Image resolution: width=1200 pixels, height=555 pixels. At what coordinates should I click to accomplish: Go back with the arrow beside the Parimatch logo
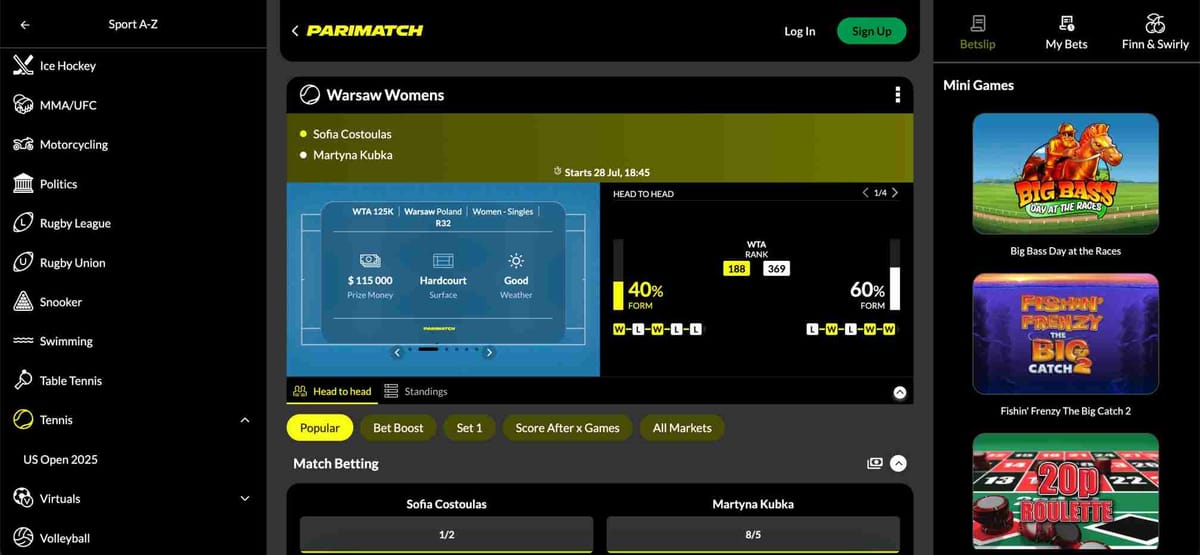click(295, 31)
